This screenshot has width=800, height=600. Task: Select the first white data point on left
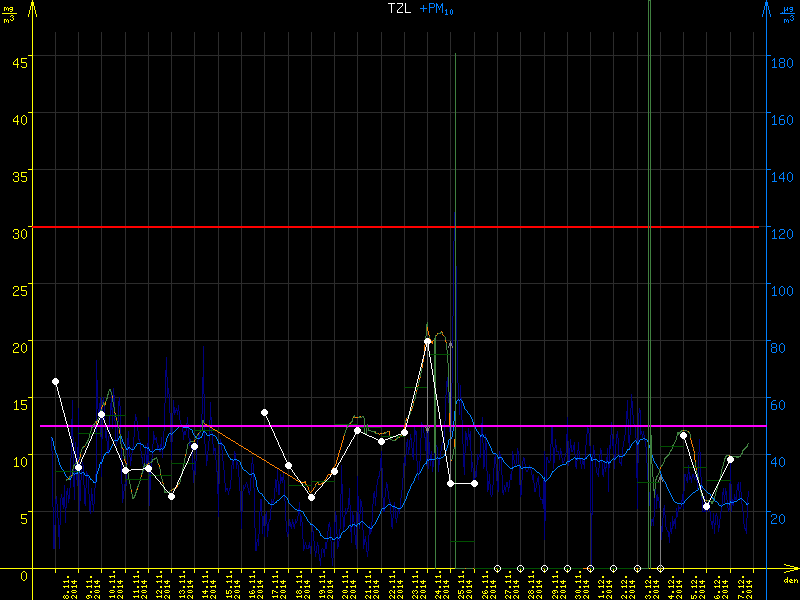click(x=55, y=381)
